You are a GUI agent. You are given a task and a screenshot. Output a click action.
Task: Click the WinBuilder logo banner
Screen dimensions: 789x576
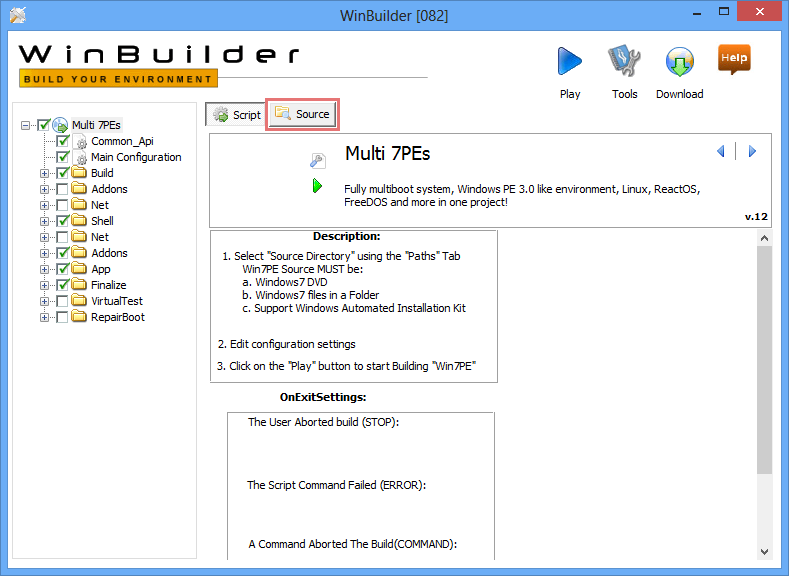(x=159, y=66)
